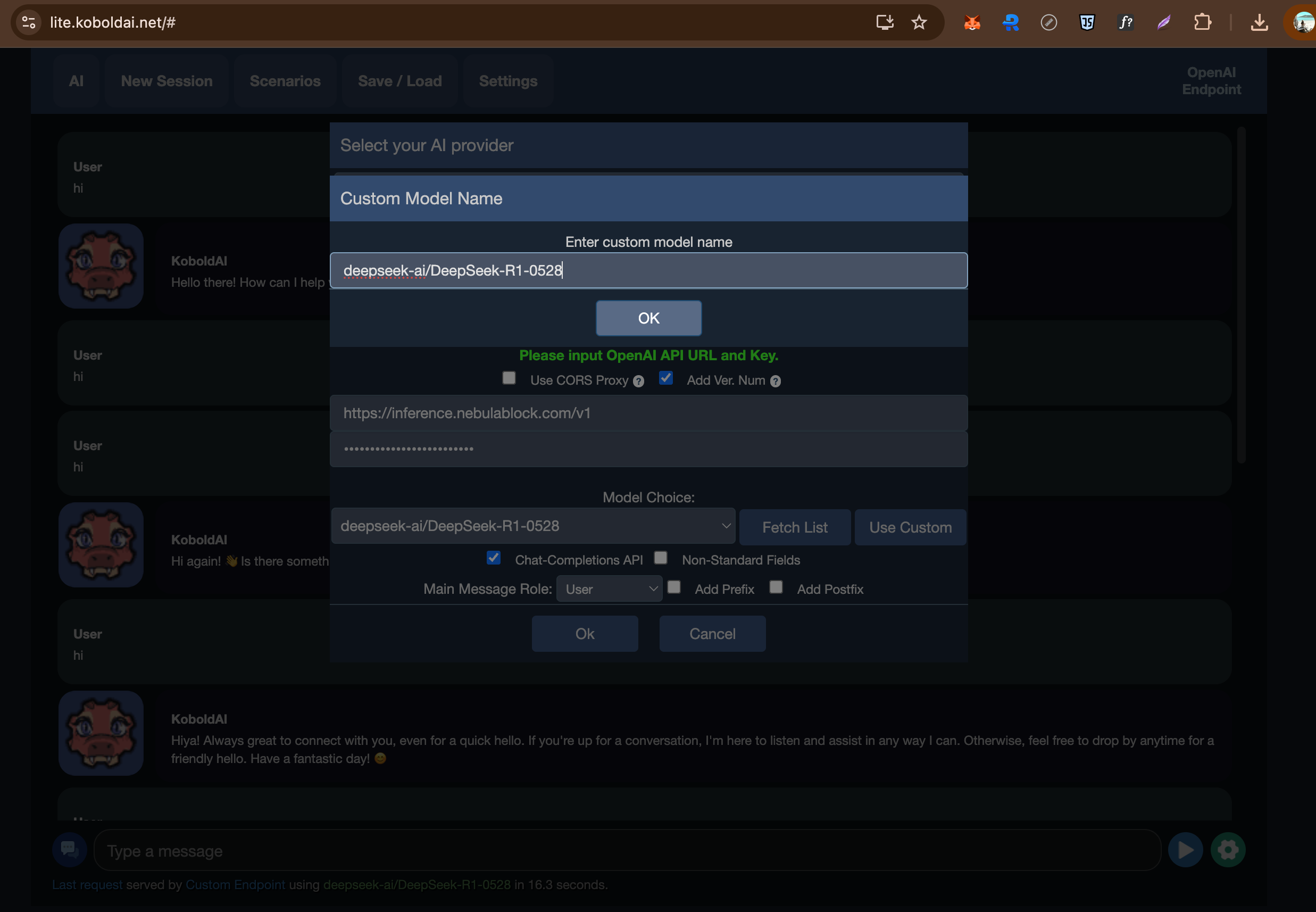Click the 'Custom Model Name' dialog title
This screenshot has height=912, width=1316.
pyautogui.click(x=421, y=198)
